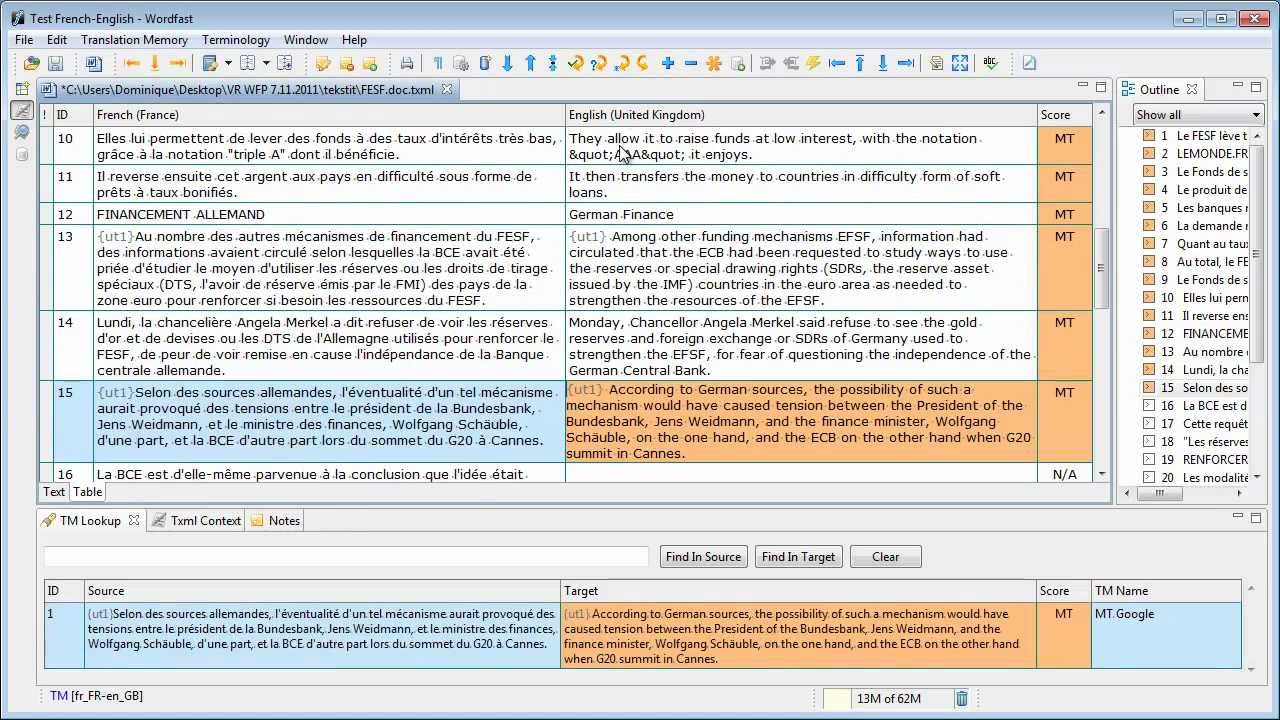Run spell check with abc icon
The image size is (1280, 720).
coord(991,63)
